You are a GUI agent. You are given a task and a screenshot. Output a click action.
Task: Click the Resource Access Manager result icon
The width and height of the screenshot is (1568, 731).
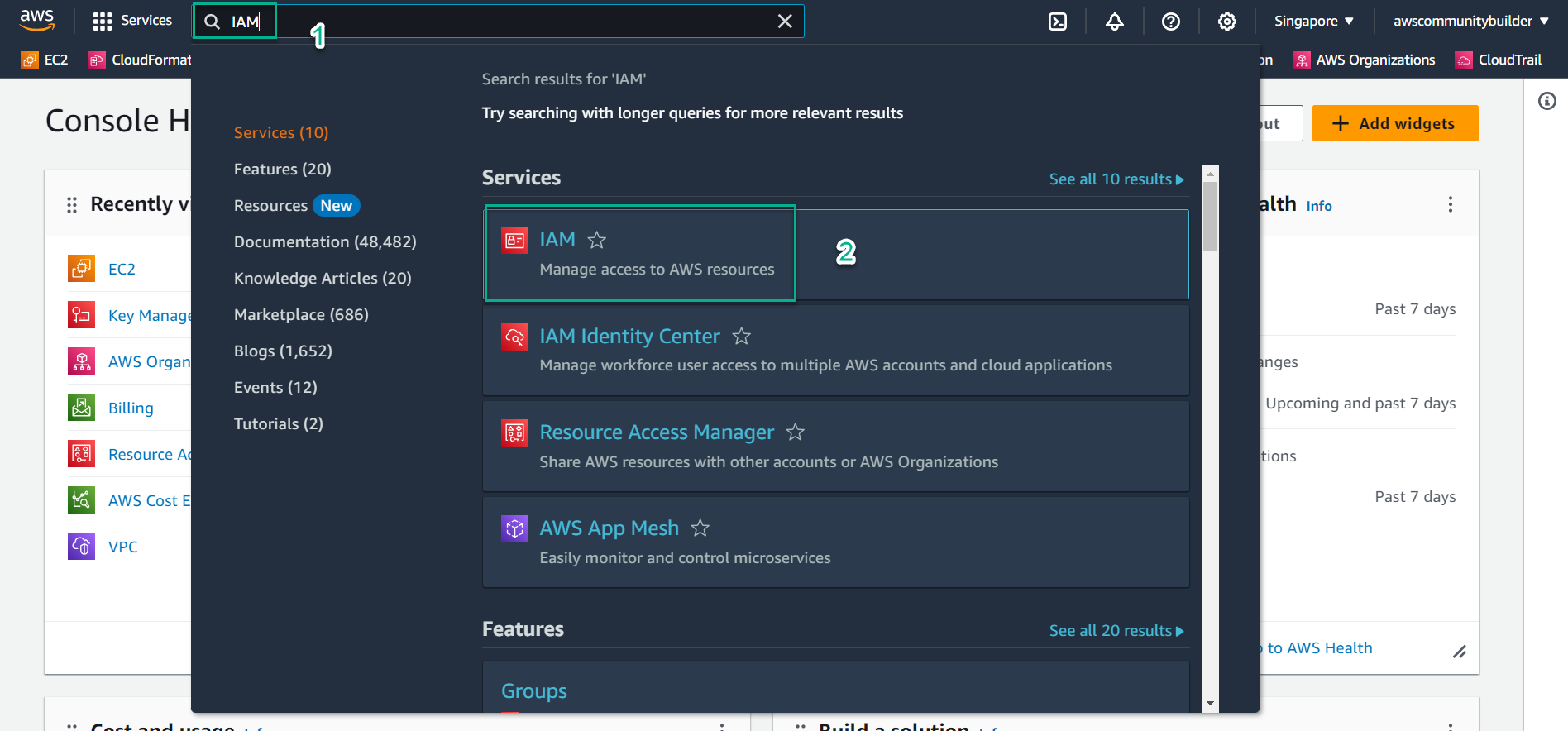(515, 432)
